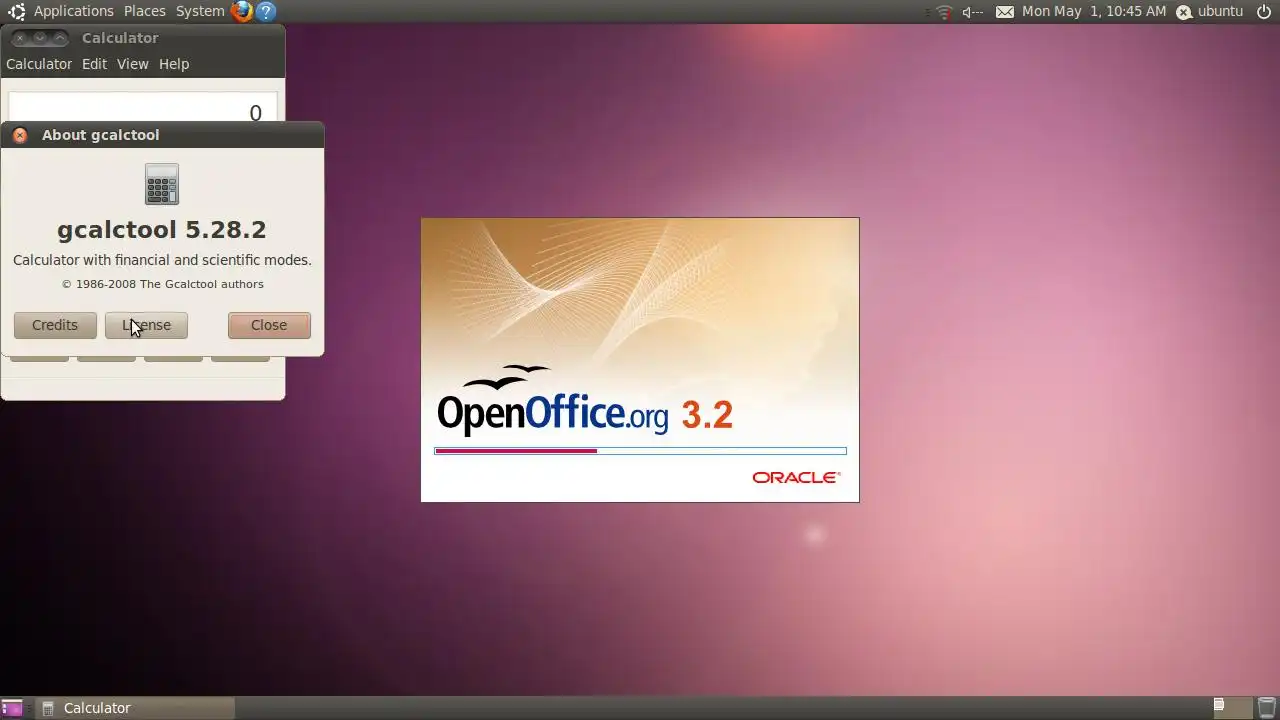This screenshot has height=720, width=1280.
Task: Open the Places menu
Action: click(x=145, y=12)
